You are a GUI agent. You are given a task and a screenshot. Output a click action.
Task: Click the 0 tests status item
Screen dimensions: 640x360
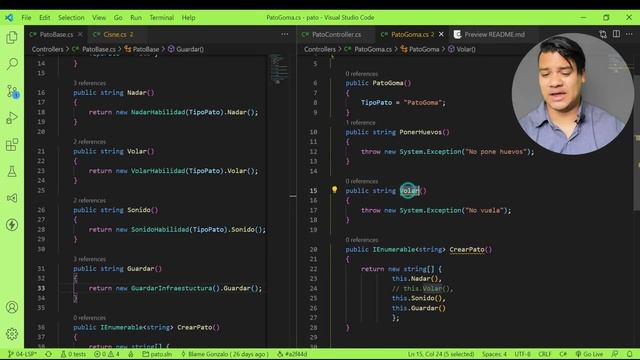click(73, 354)
